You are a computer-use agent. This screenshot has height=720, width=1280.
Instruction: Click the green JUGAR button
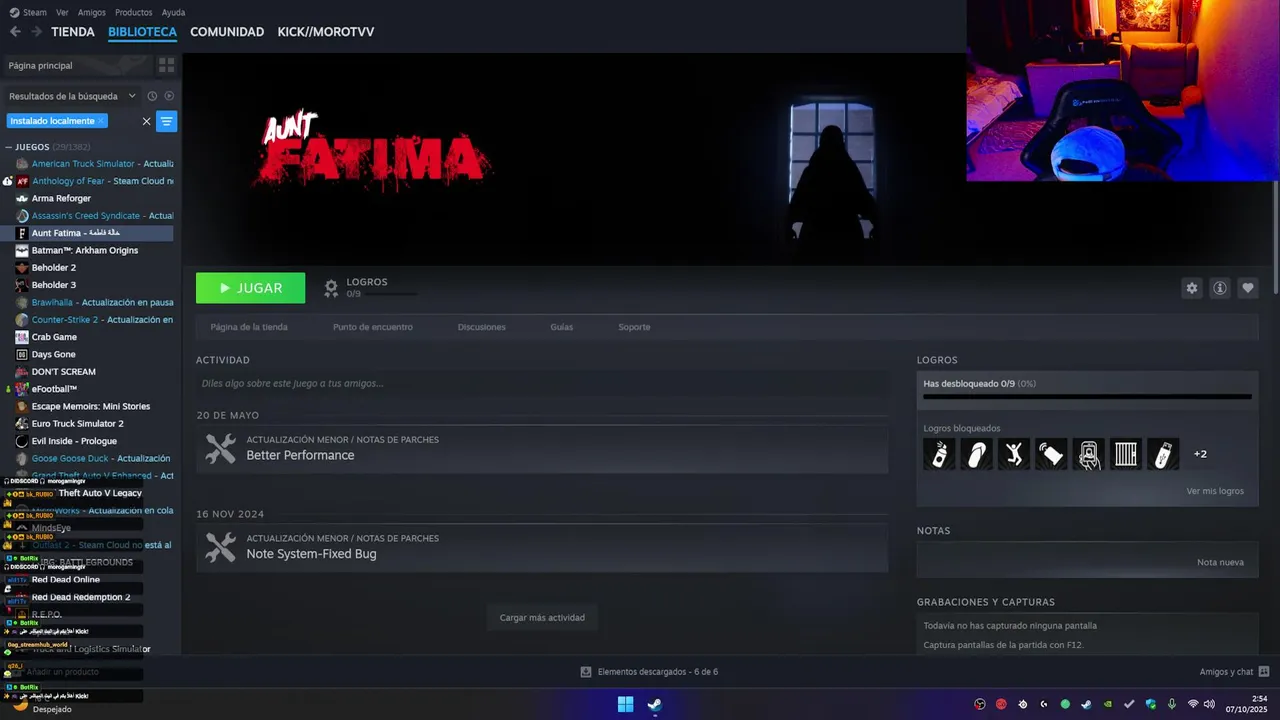coord(250,288)
